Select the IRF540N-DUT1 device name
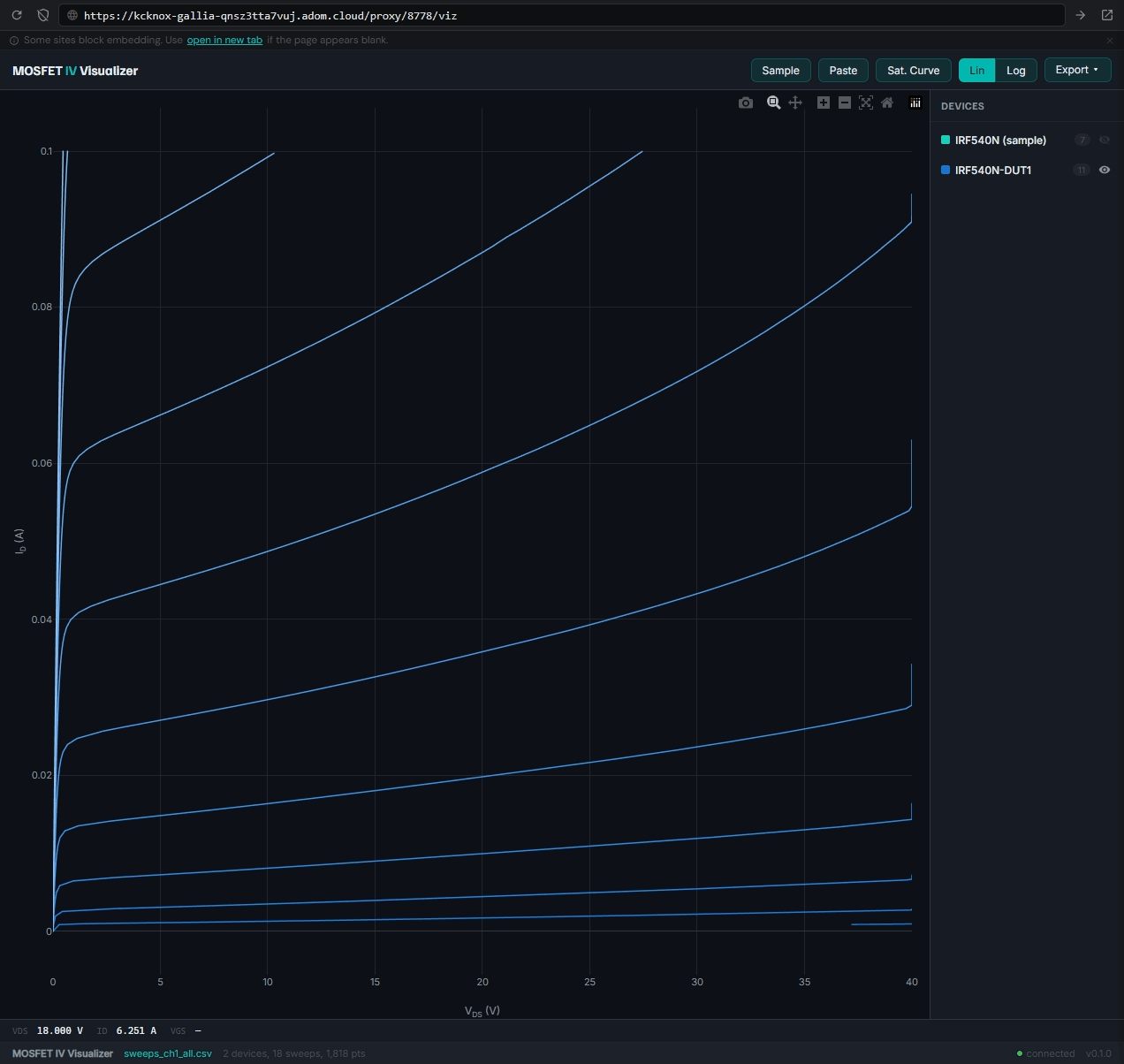Viewport: 1124px width, 1064px height. [x=993, y=171]
